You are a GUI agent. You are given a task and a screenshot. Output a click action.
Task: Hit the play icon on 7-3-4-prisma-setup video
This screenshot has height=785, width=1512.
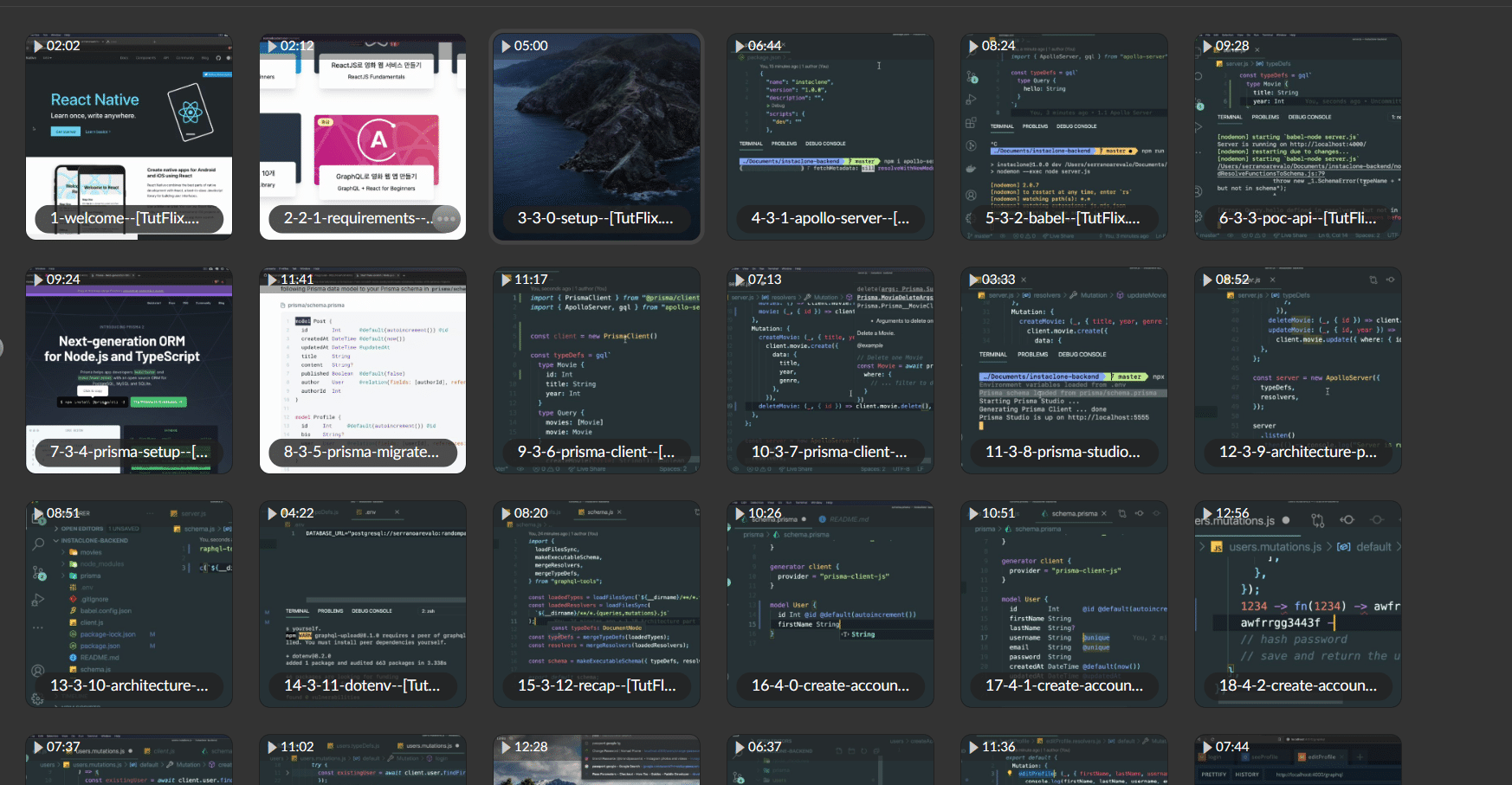point(38,280)
